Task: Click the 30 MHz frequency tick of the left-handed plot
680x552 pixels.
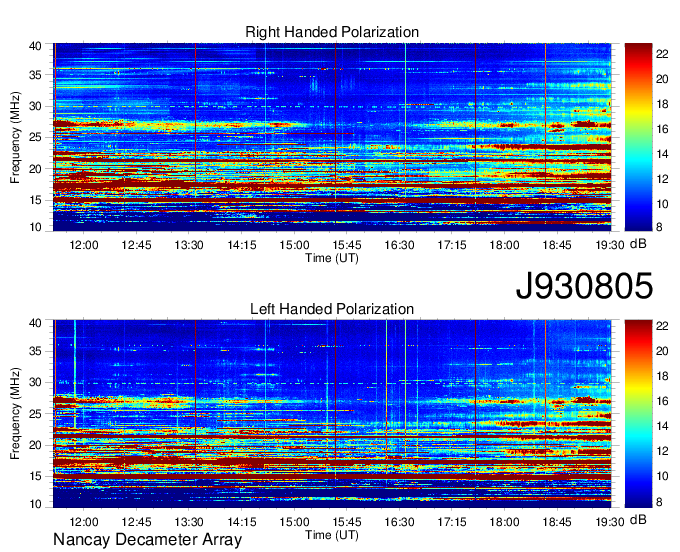Action: [x=35, y=382]
